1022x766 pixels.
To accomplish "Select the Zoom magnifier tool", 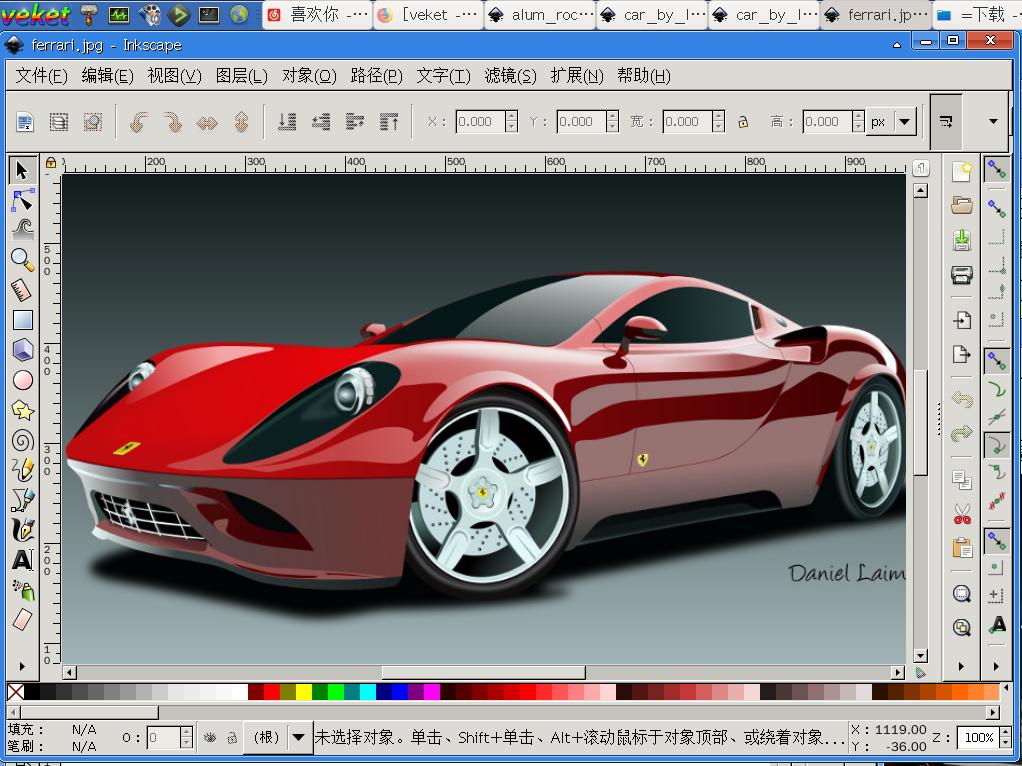I will point(22,260).
